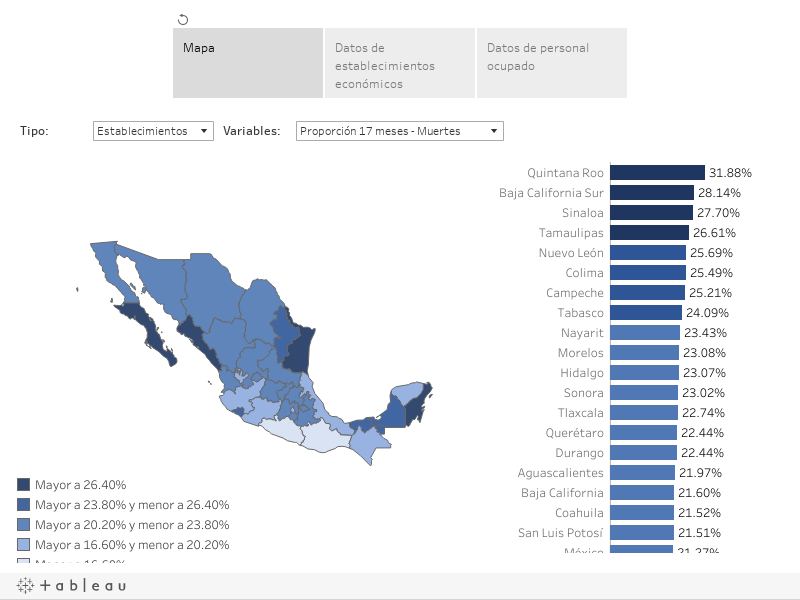Select legend swatch 20.20% to 23.80%
This screenshot has width=800, height=600.
tap(24, 524)
